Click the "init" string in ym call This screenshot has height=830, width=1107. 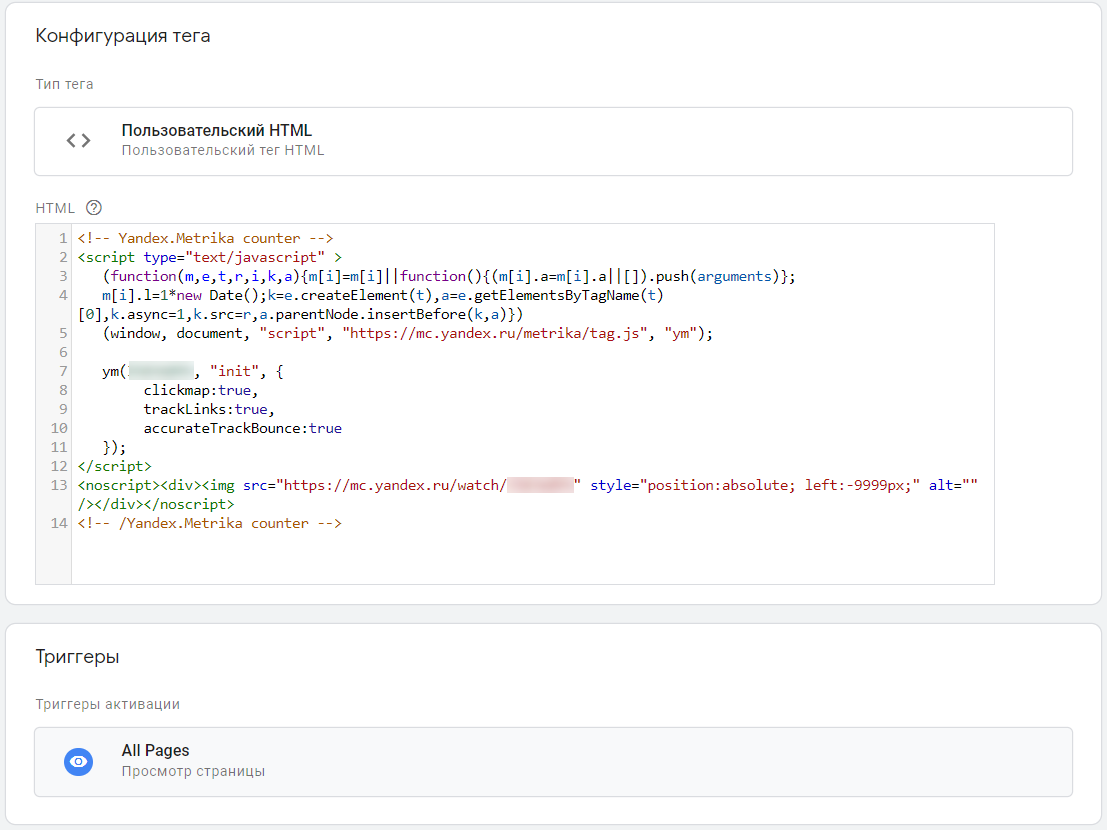pos(234,371)
